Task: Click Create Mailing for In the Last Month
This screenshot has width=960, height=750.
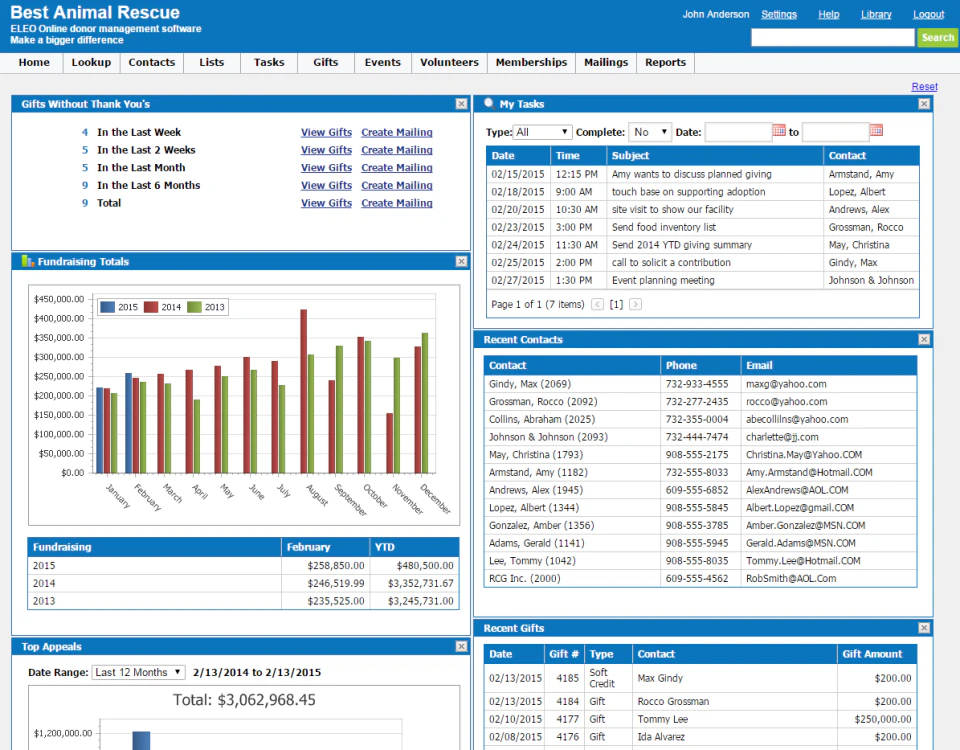Action: [396, 167]
